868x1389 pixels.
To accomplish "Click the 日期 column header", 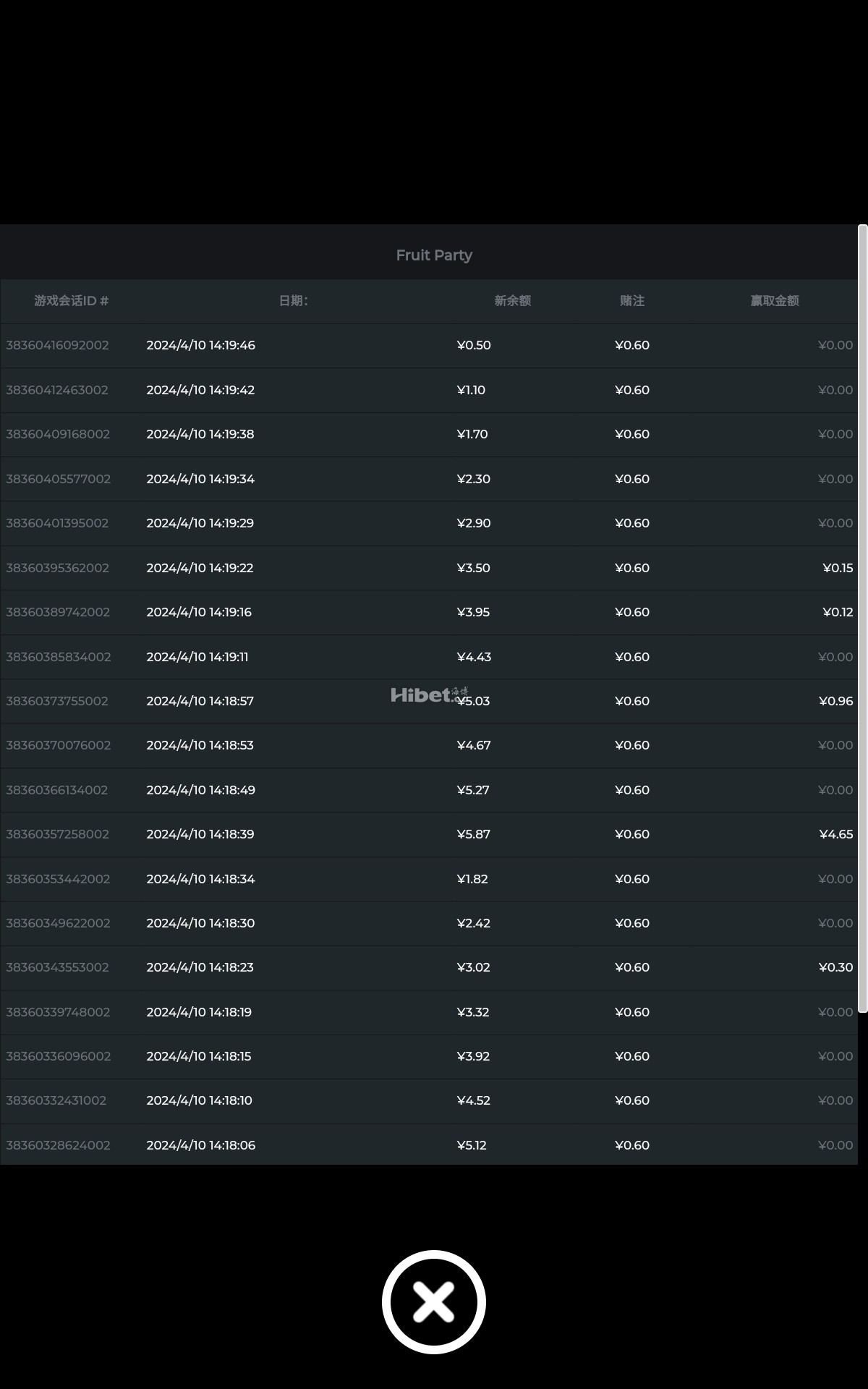I will click(294, 301).
